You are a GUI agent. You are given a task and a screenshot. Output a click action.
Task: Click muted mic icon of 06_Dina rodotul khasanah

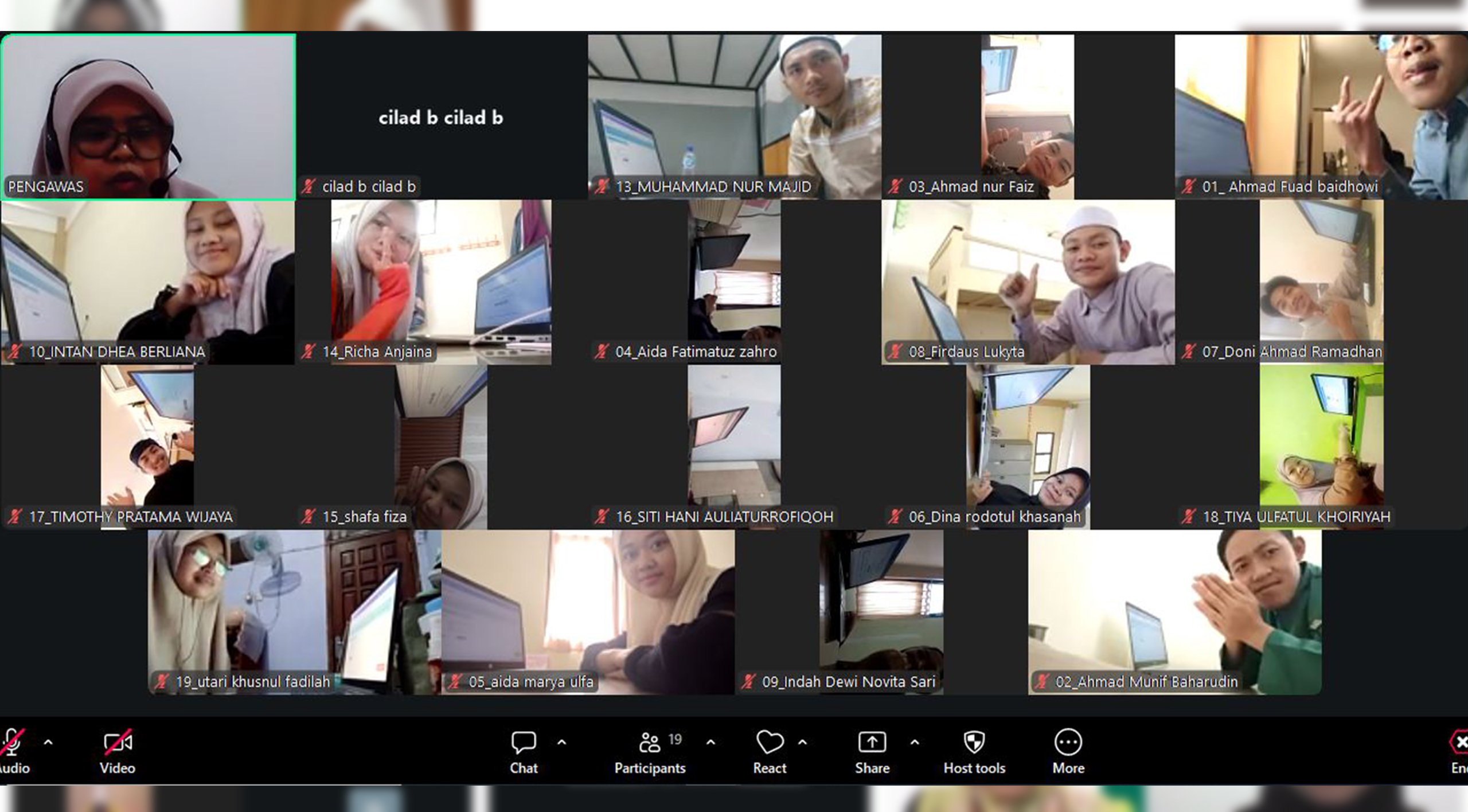895,516
